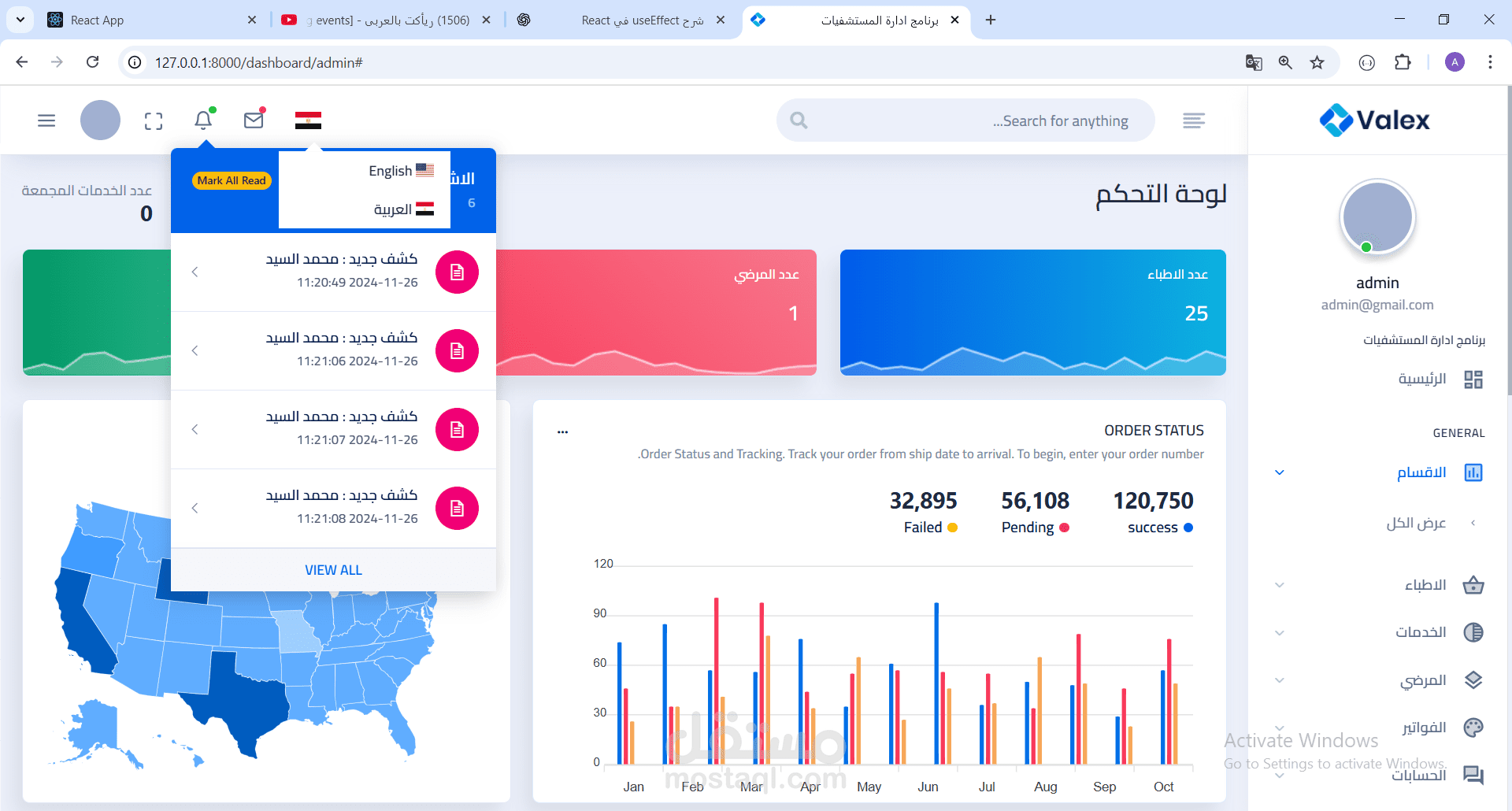Viewport: 1512px width, 811px height.
Task: Open الفواتير sidebar menu
Action: tap(1378, 728)
